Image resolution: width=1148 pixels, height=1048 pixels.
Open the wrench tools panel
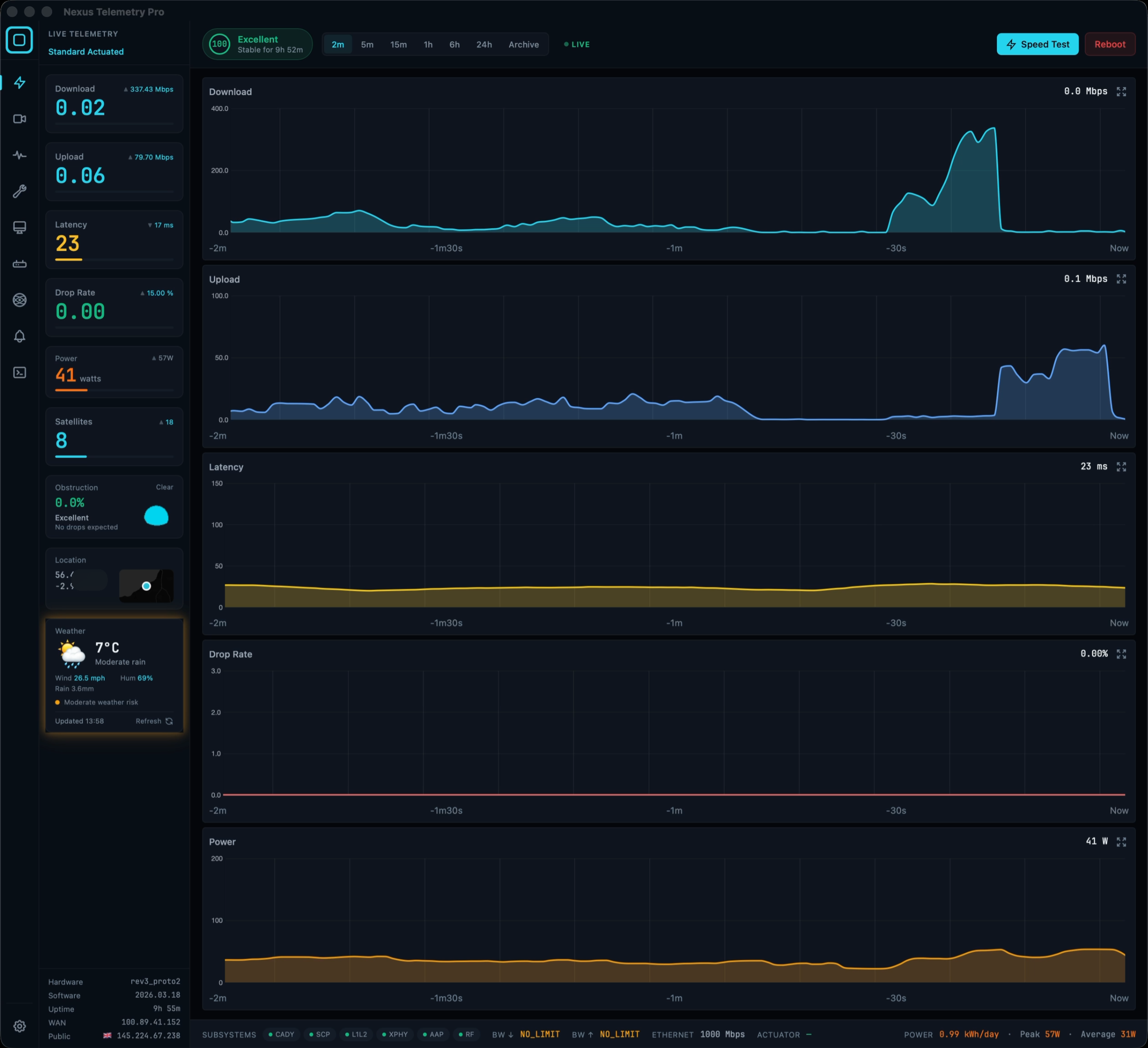click(20, 191)
